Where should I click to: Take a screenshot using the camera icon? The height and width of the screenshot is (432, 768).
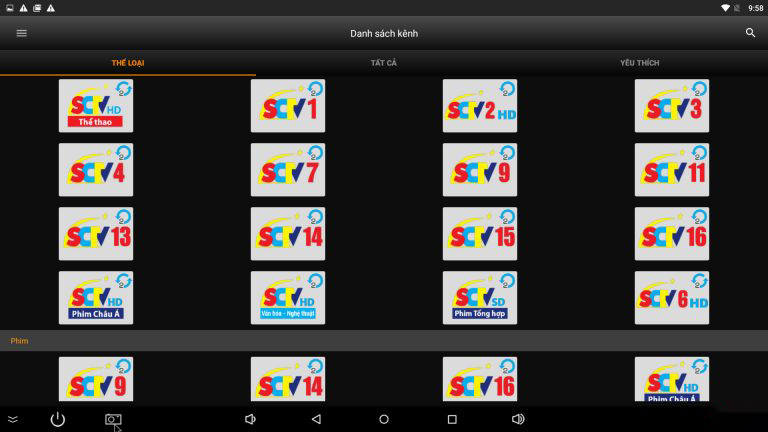pos(113,419)
